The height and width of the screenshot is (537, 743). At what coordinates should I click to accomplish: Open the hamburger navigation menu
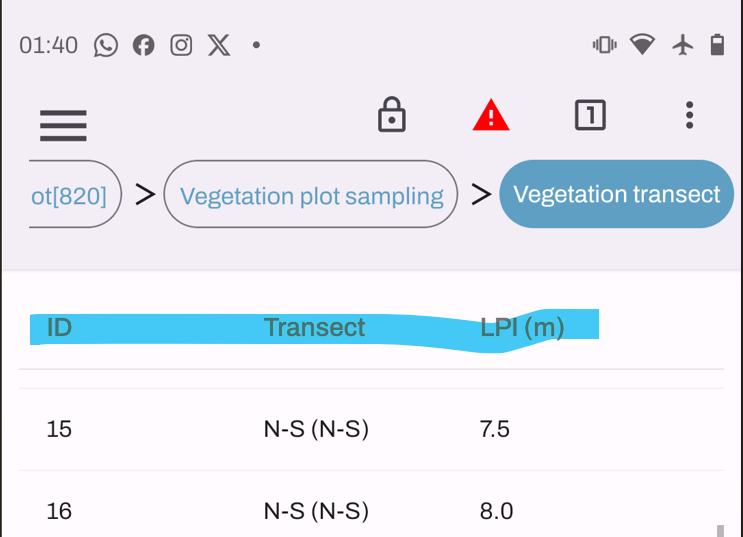tap(63, 125)
